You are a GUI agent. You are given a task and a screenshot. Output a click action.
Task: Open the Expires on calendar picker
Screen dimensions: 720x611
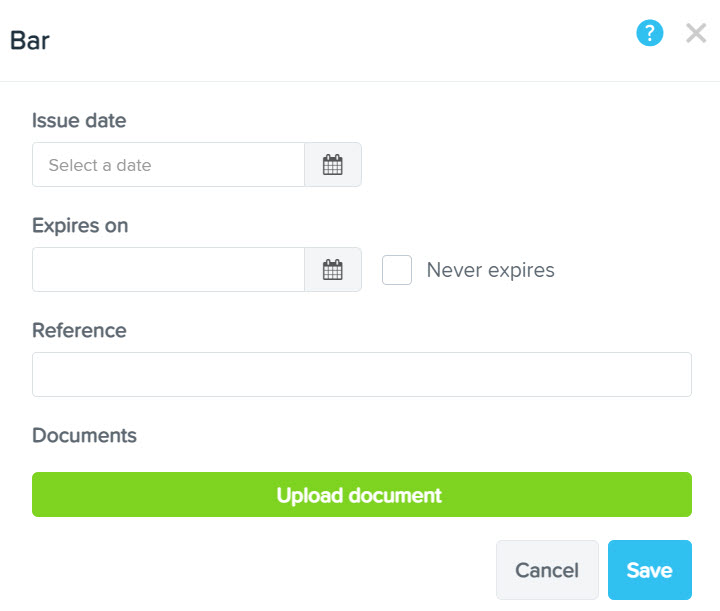(x=333, y=270)
